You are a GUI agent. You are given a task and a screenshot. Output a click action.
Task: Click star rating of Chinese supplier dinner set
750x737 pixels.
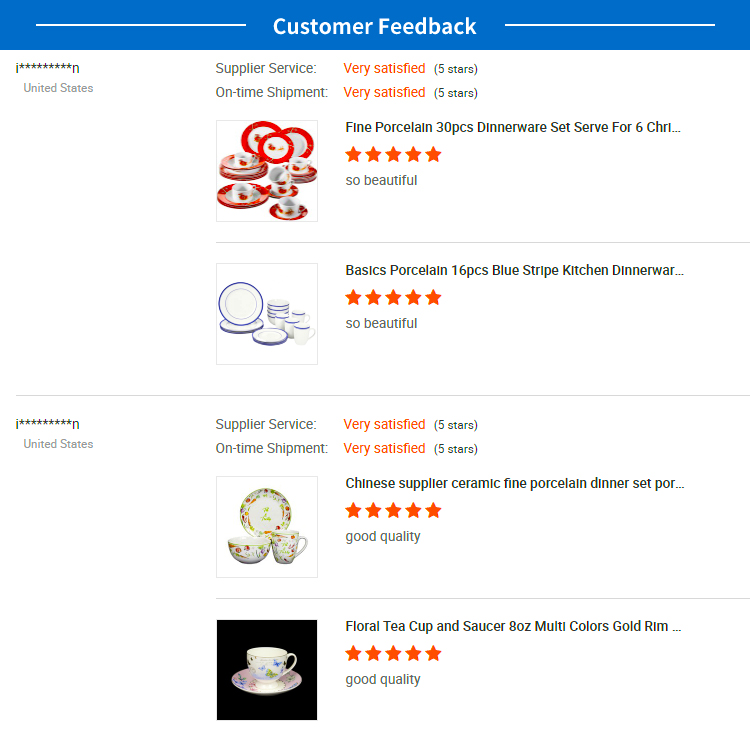coord(393,510)
